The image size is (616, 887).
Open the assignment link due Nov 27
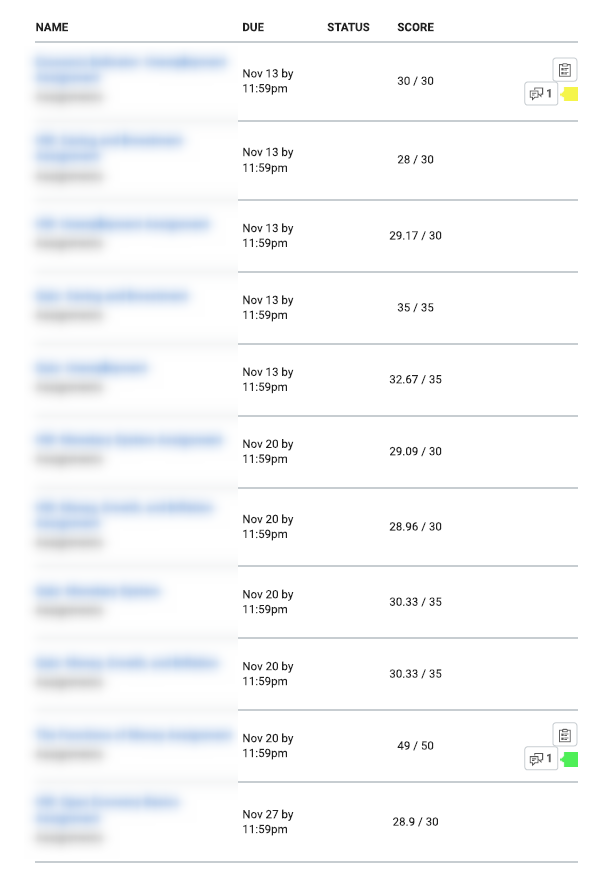[107, 810]
